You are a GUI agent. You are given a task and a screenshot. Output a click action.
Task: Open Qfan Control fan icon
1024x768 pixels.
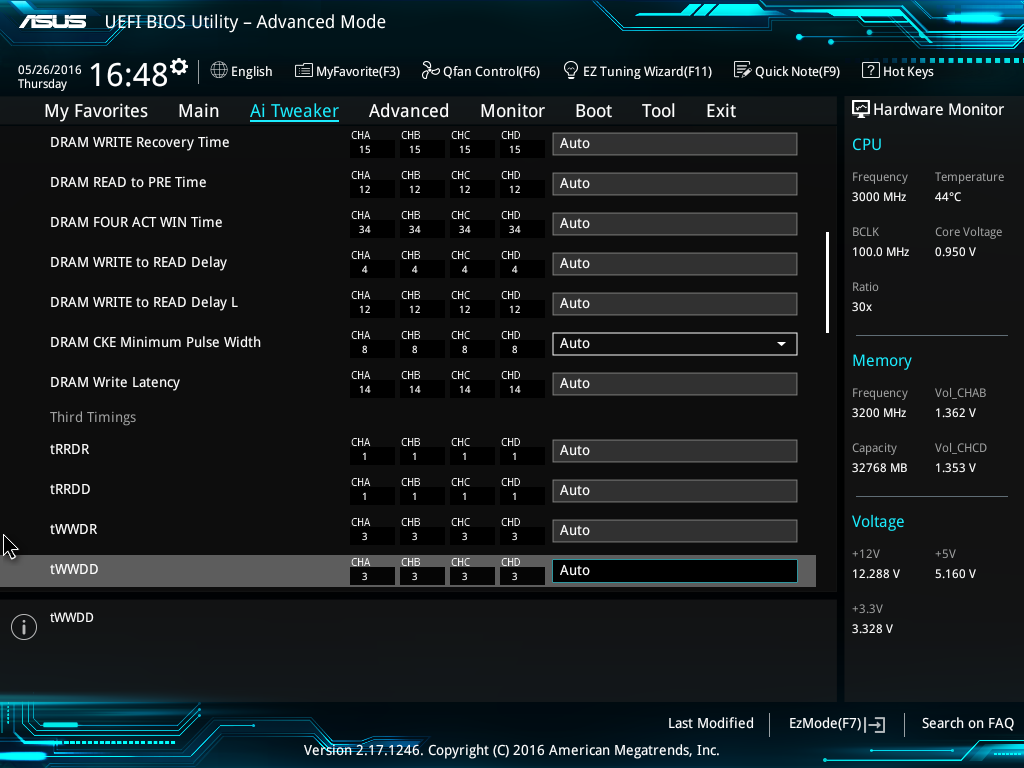pos(430,70)
